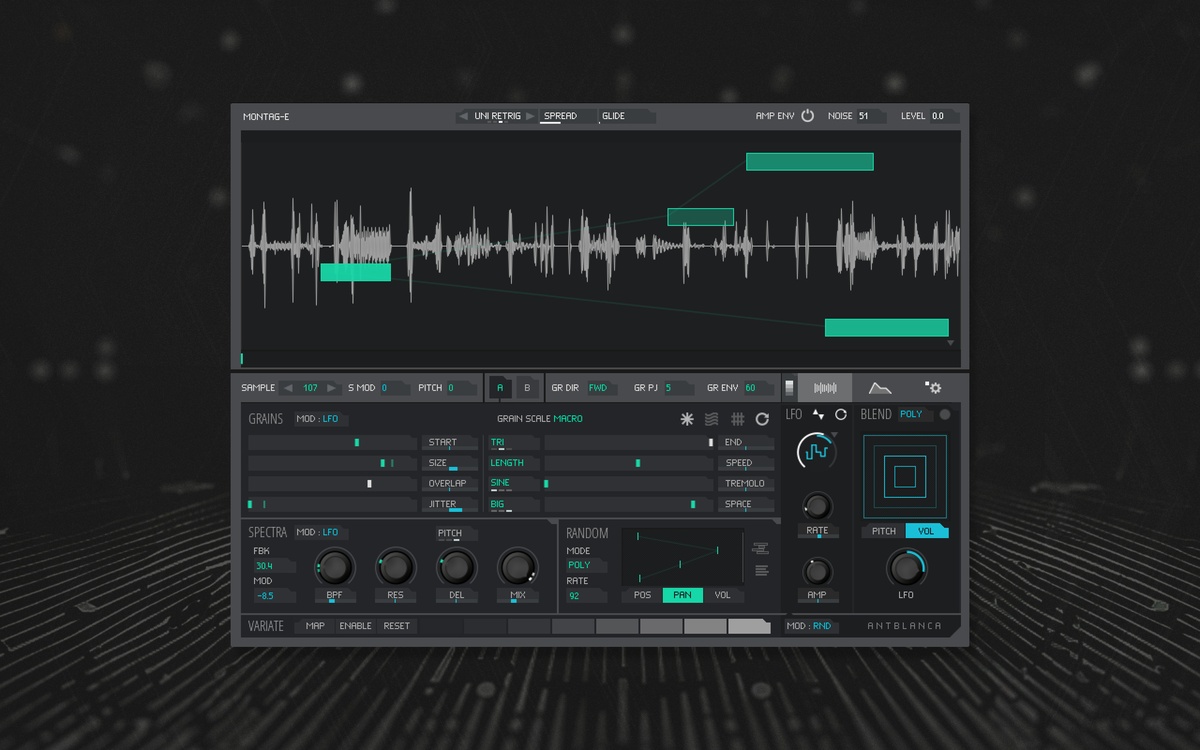This screenshot has width=1200, height=750.
Task: Toggle the round Blend enable button
Action: pyautogui.click(x=944, y=414)
